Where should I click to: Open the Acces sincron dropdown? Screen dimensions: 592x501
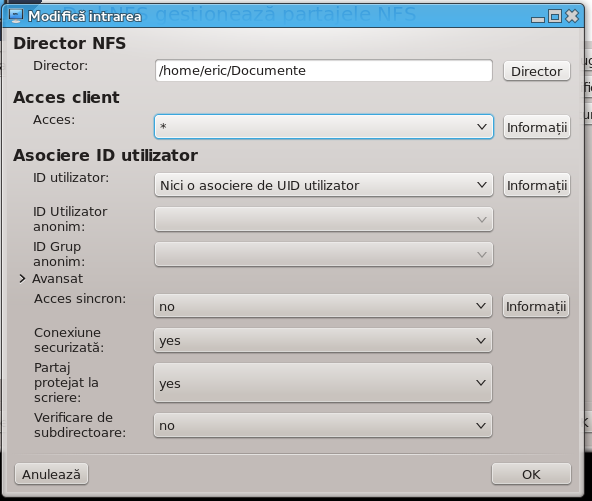[323, 306]
